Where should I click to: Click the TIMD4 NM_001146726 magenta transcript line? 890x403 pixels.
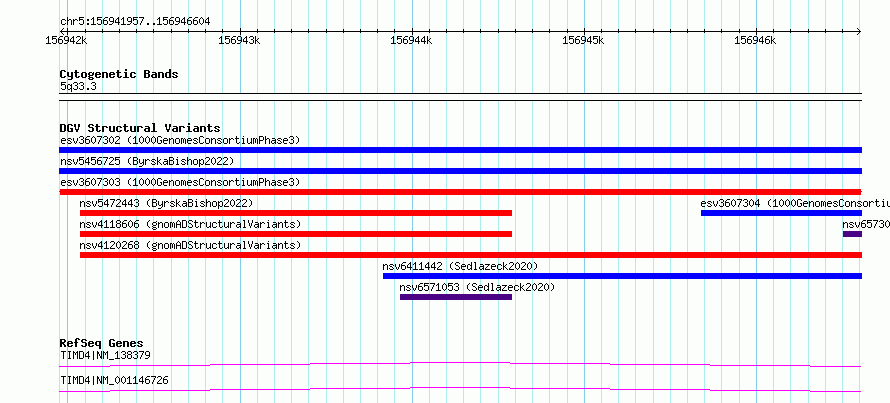tap(460, 389)
